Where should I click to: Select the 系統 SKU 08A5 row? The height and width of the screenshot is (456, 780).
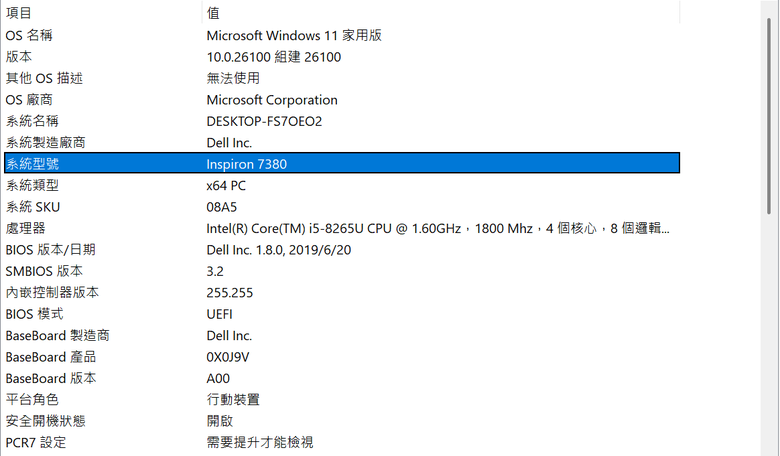coord(342,207)
